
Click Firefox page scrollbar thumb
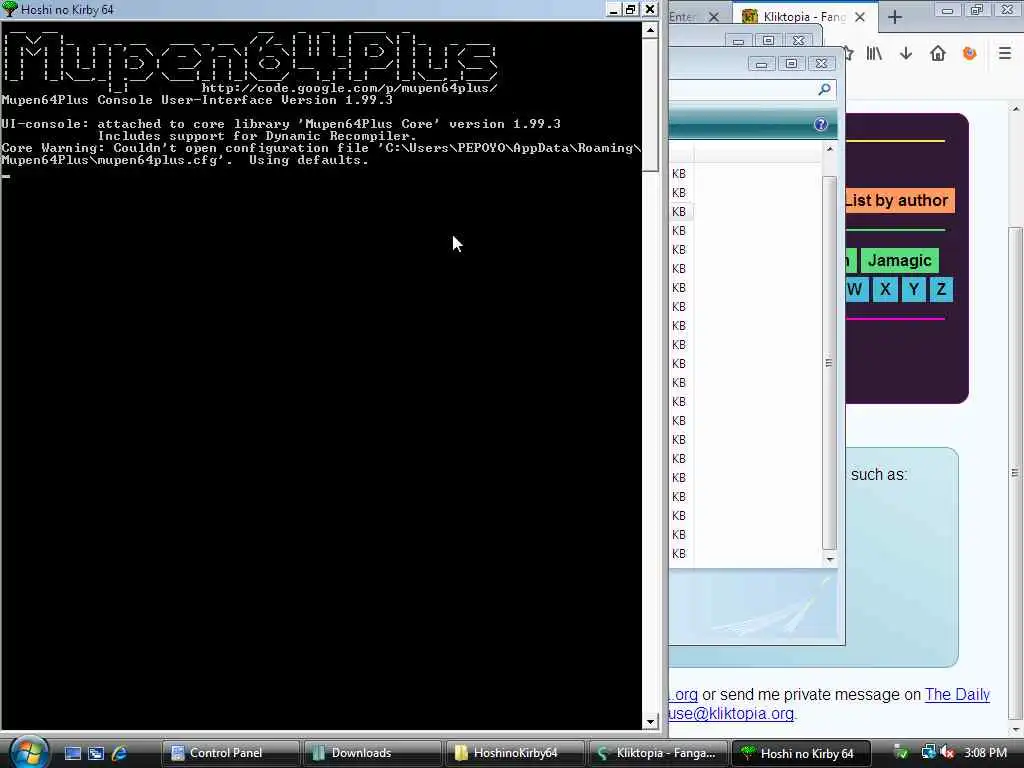1016,472
